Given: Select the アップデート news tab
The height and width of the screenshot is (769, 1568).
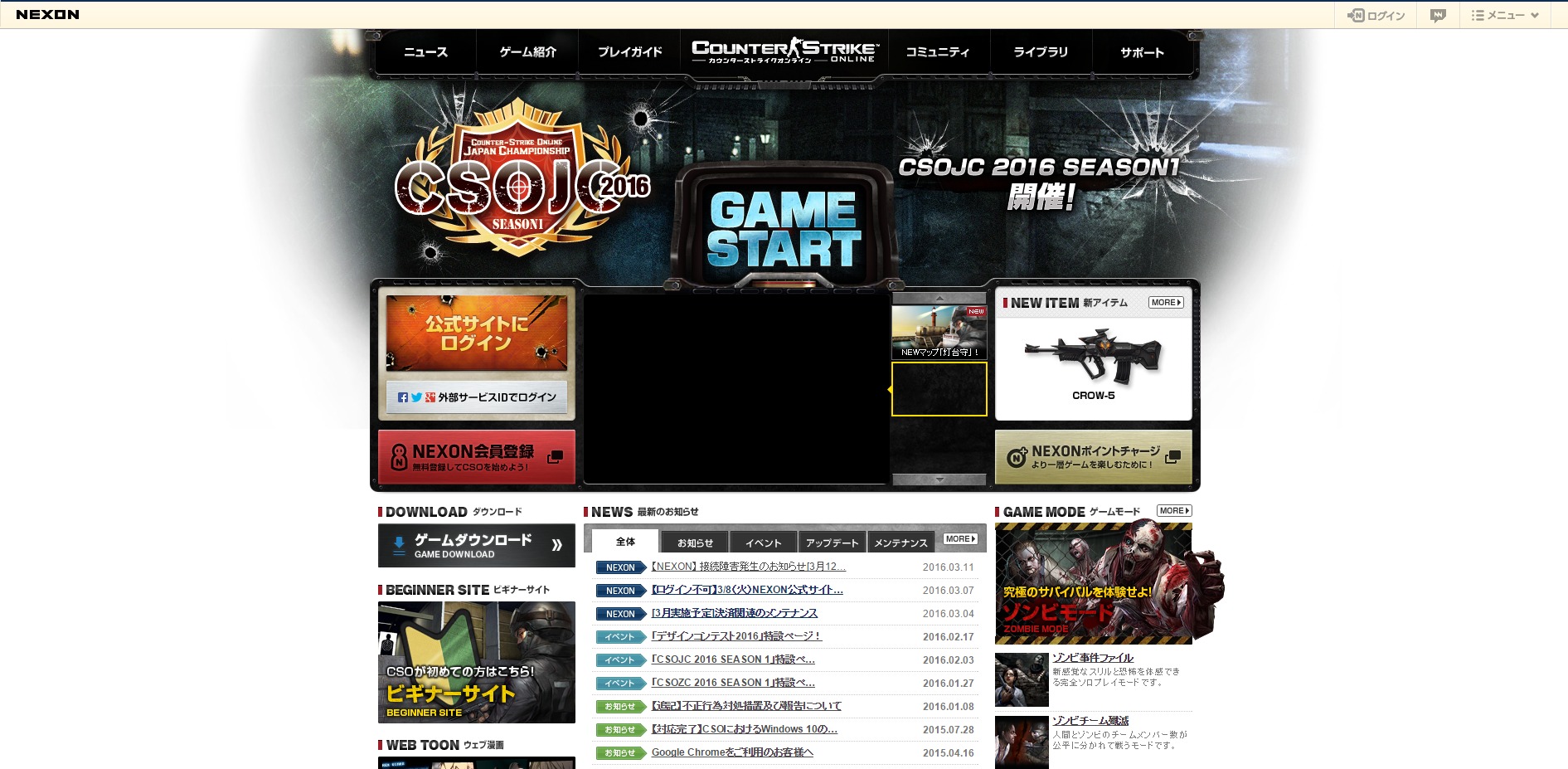Looking at the screenshot, I should (x=833, y=543).
